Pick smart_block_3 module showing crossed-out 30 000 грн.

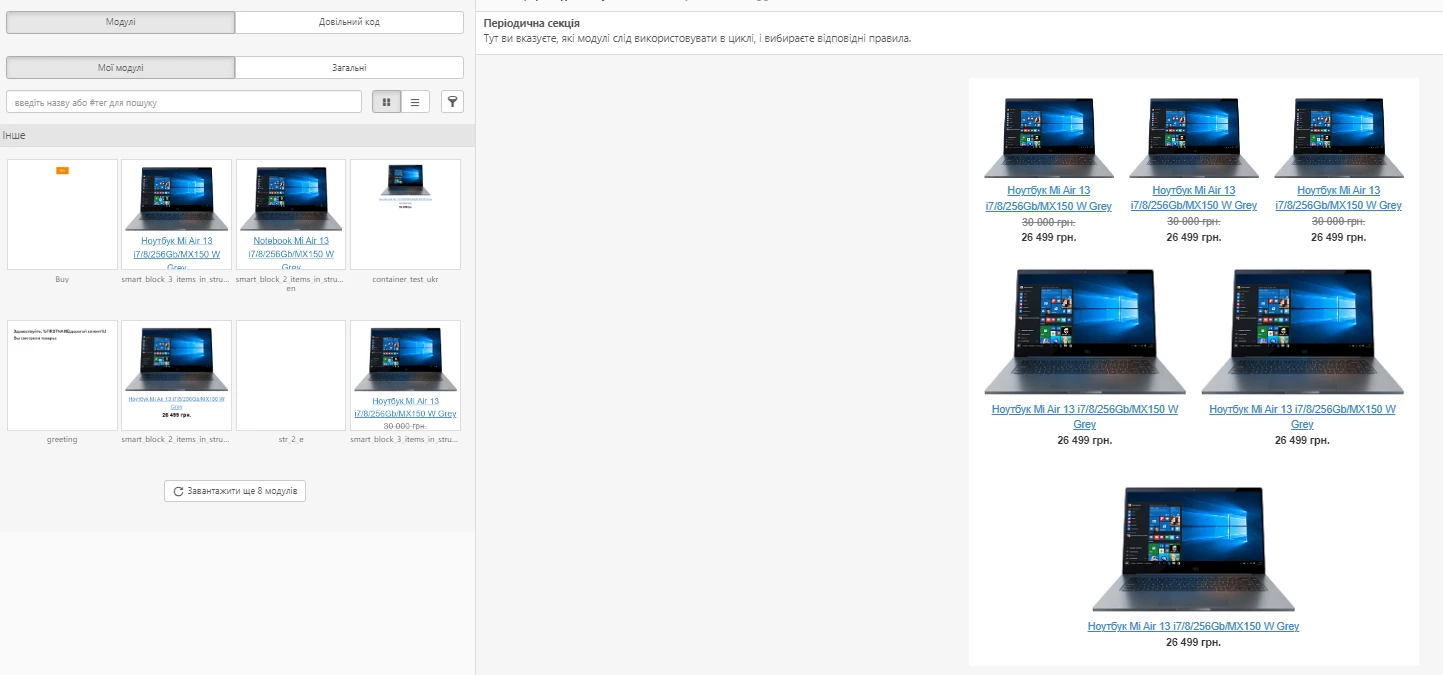click(x=405, y=375)
